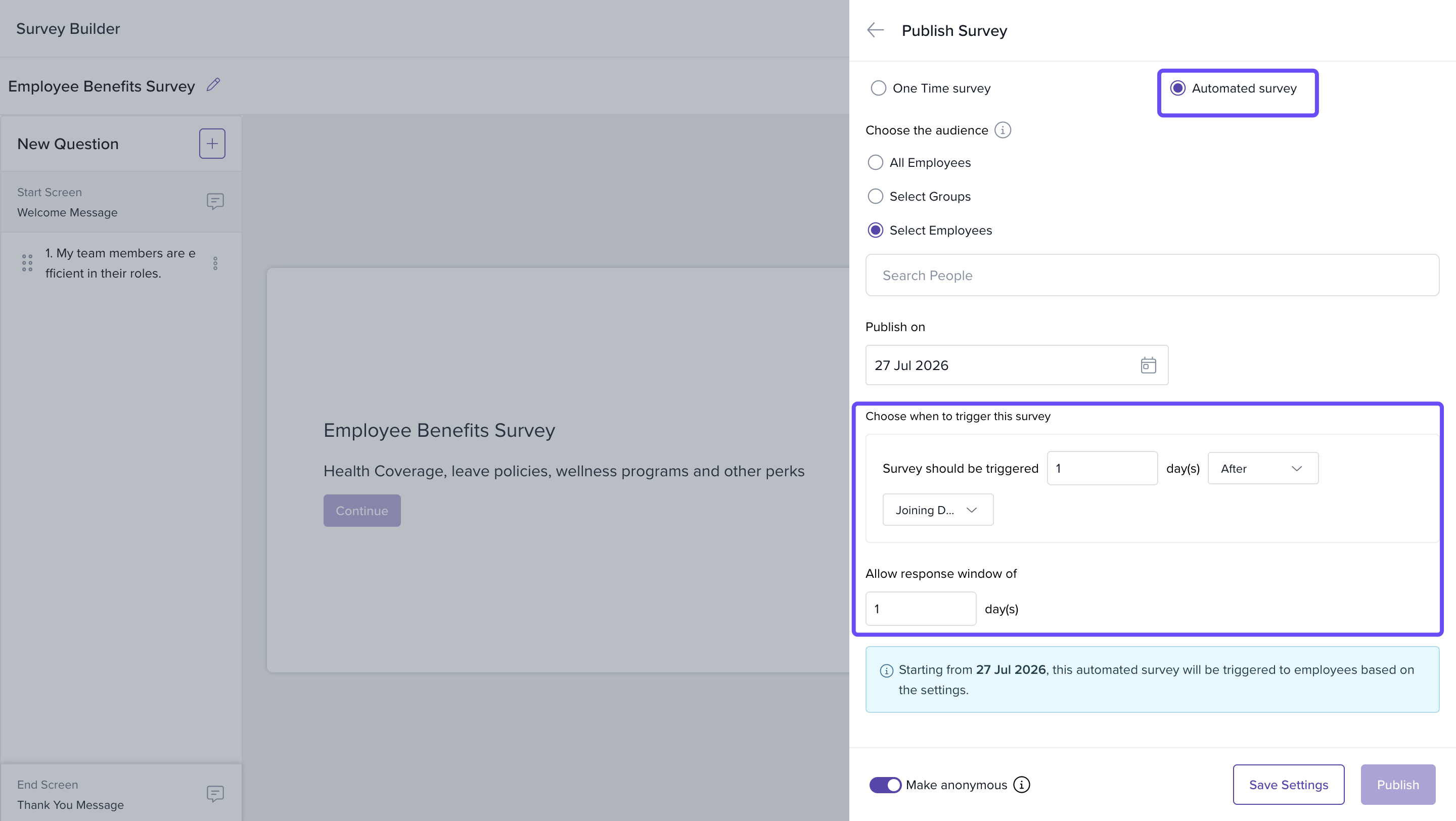Viewport: 1456px width, 821px height.
Task: Focus the Search People field
Action: [x=1152, y=275]
